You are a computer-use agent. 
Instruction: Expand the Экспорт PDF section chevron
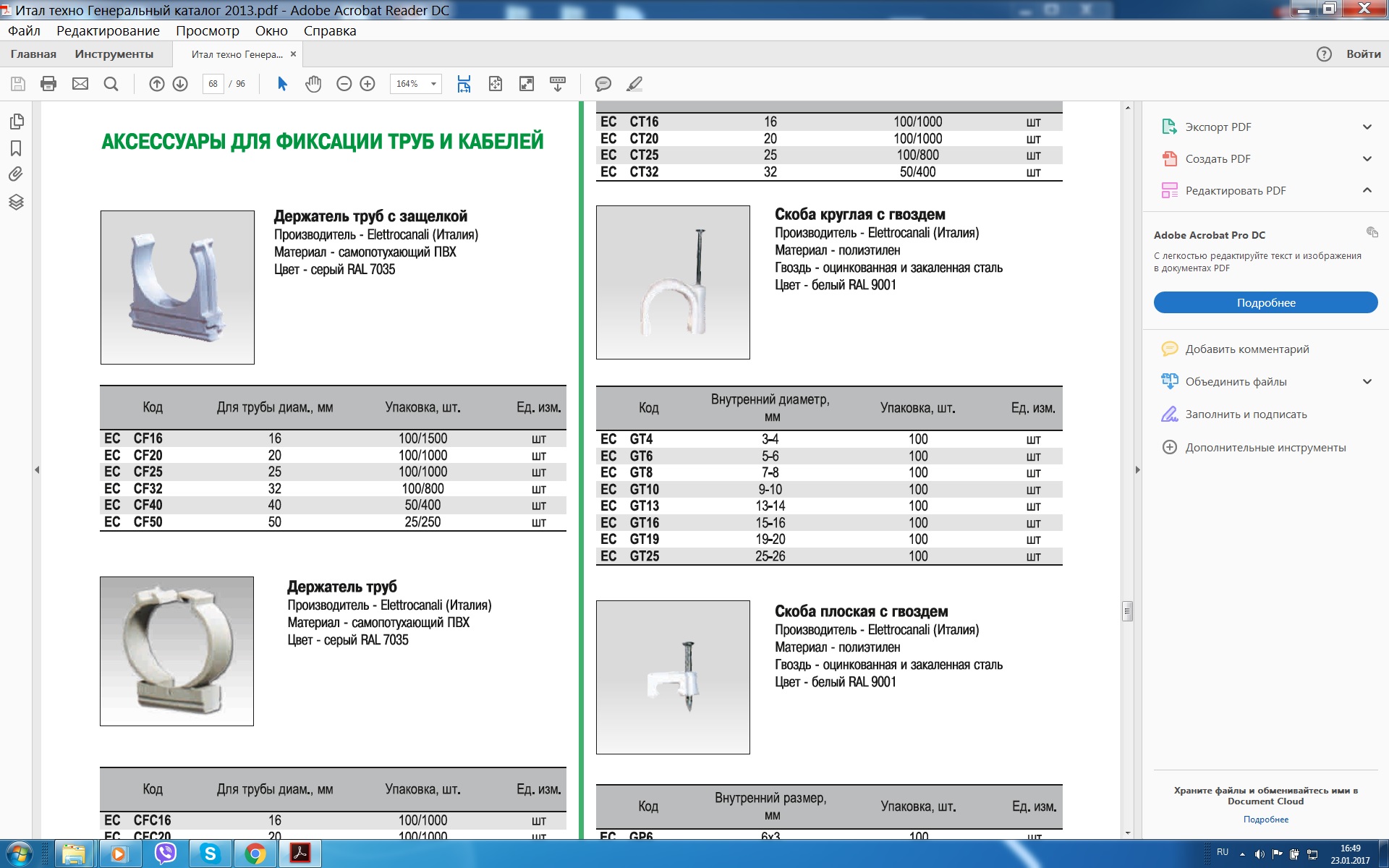click(1367, 127)
